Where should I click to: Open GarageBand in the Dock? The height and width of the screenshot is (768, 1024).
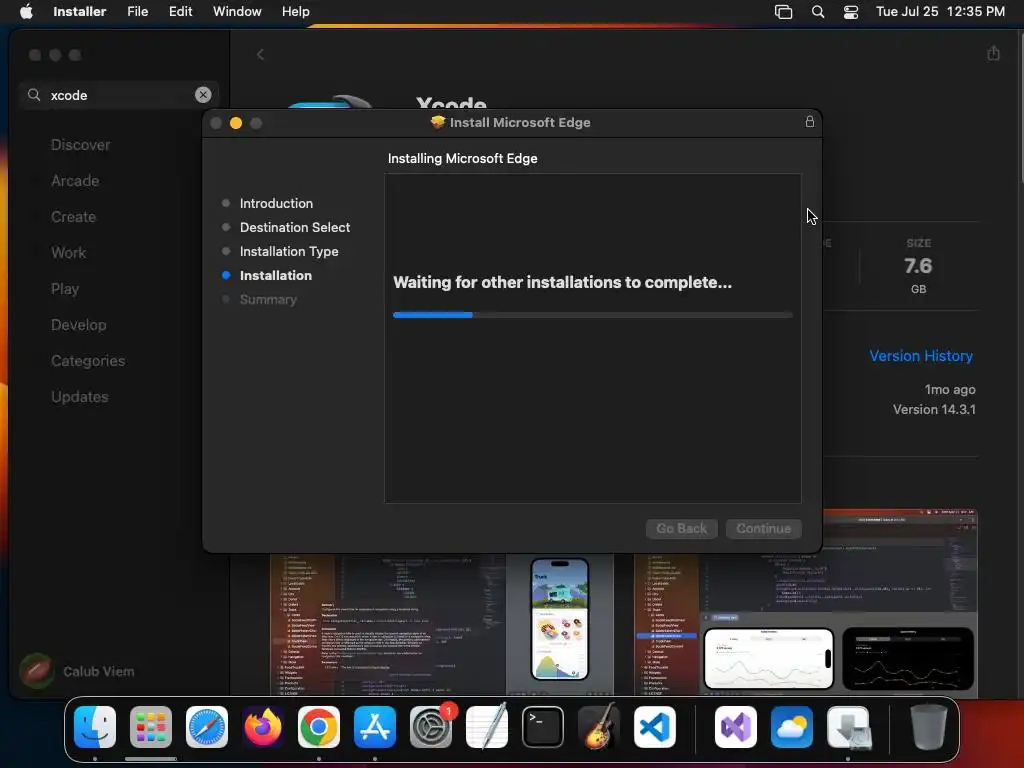click(x=599, y=727)
